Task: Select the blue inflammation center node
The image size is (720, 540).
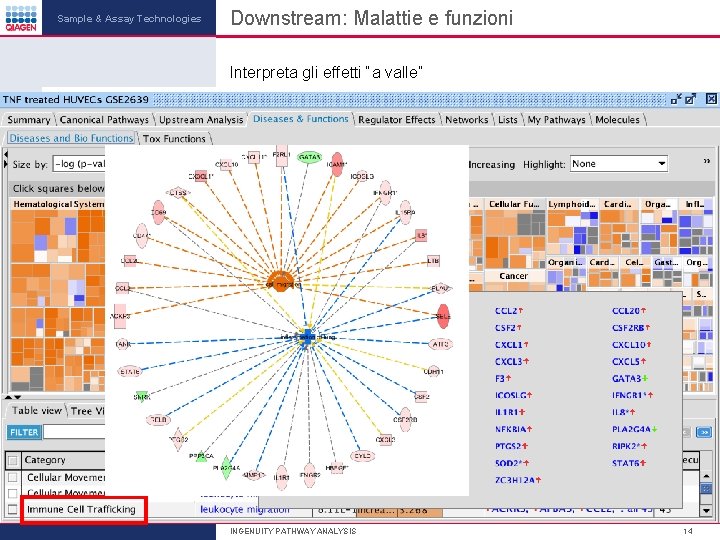Action: pos(307,336)
